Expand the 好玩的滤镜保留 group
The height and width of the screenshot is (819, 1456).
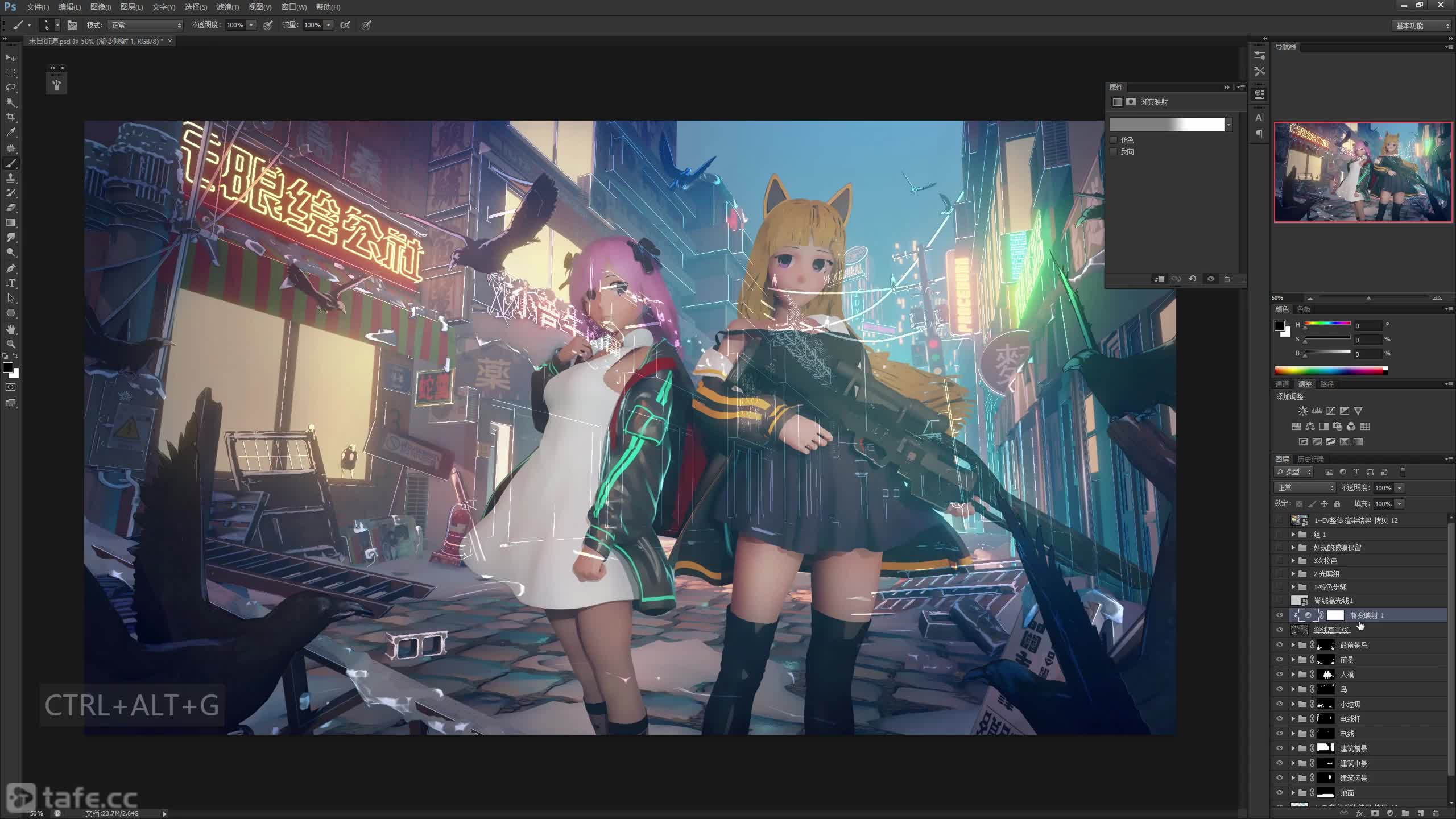tap(1293, 548)
